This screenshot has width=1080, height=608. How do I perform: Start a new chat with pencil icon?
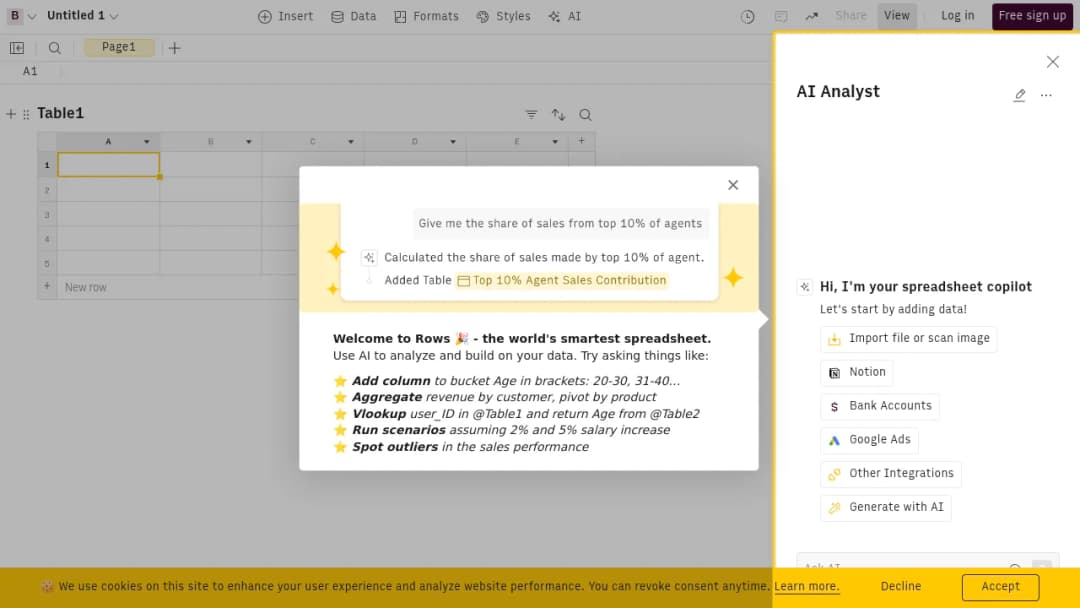[x=1019, y=95]
